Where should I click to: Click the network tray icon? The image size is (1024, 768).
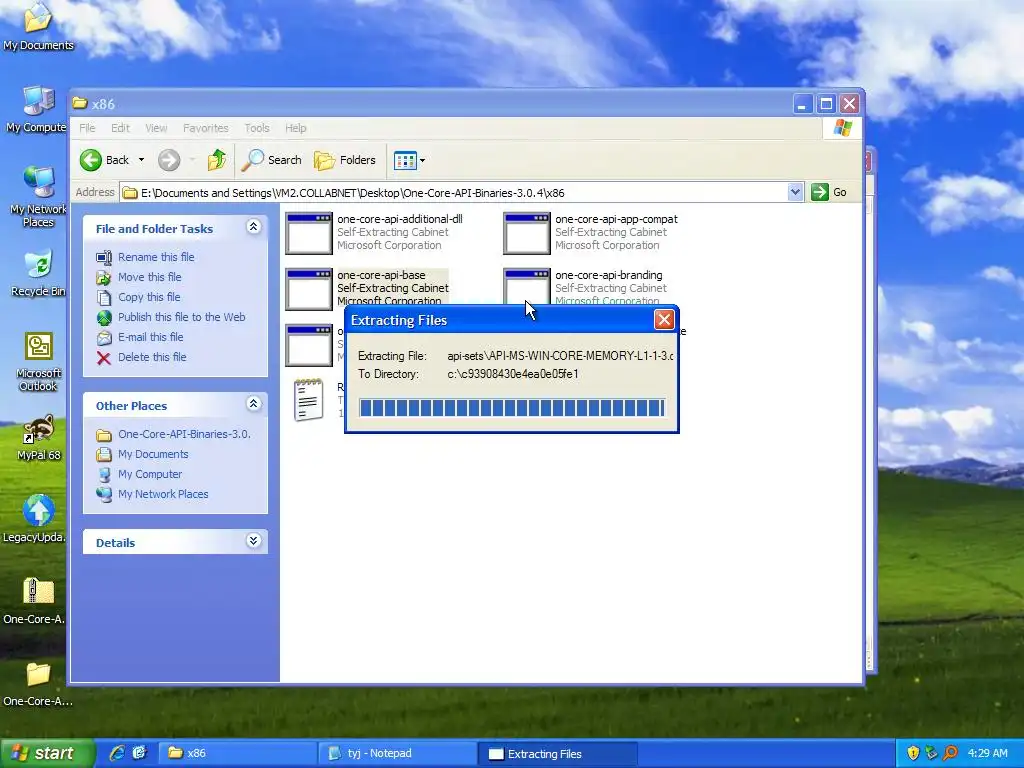pyautogui.click(x=931, y=754)
